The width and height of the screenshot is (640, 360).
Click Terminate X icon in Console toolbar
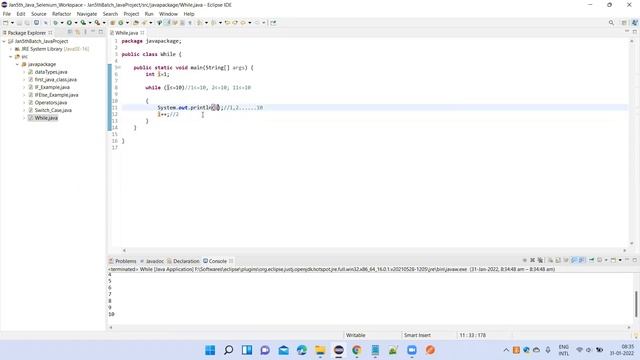coord(532,260)
